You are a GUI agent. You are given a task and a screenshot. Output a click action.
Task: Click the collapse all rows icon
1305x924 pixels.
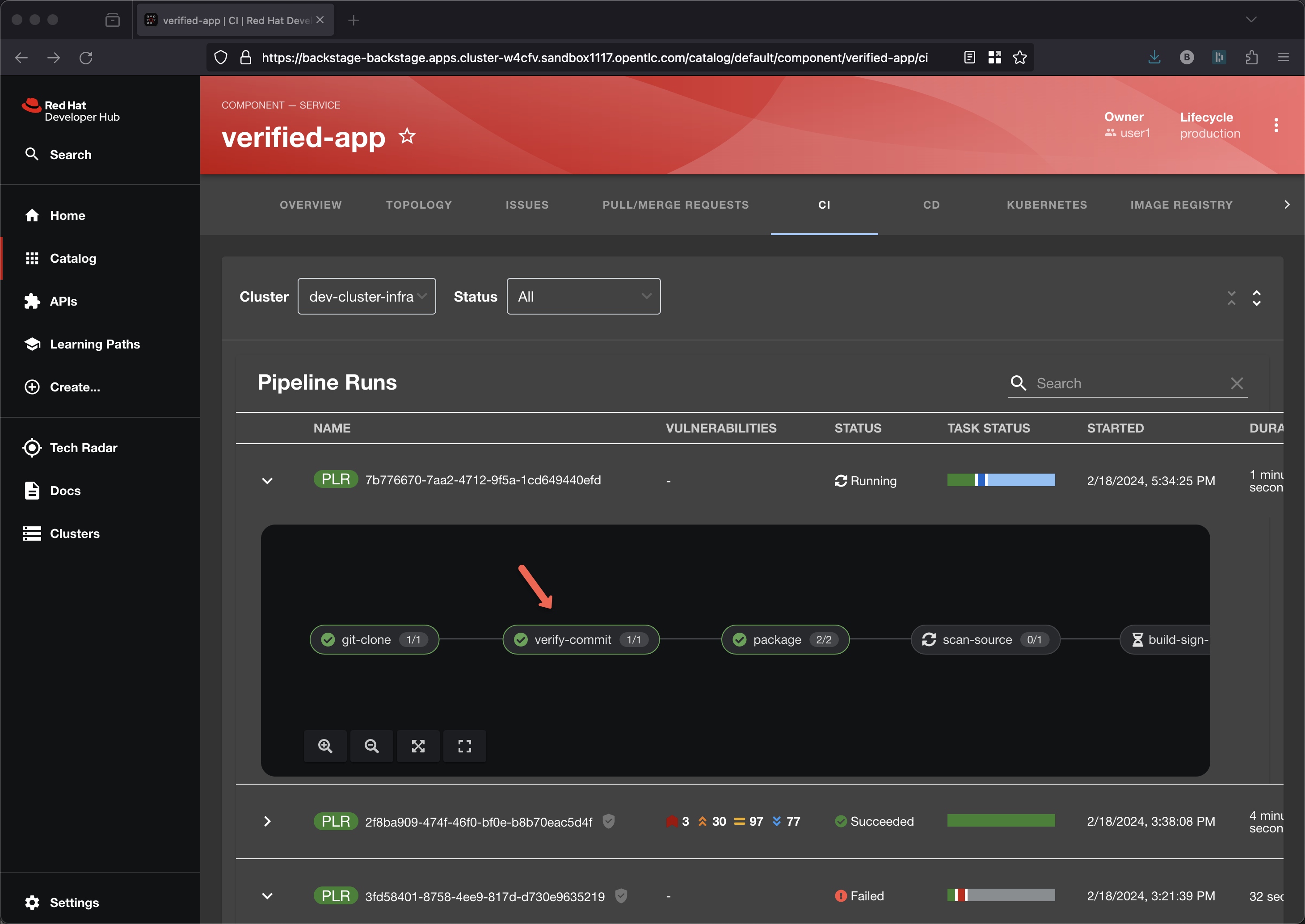coord(1232,298)
